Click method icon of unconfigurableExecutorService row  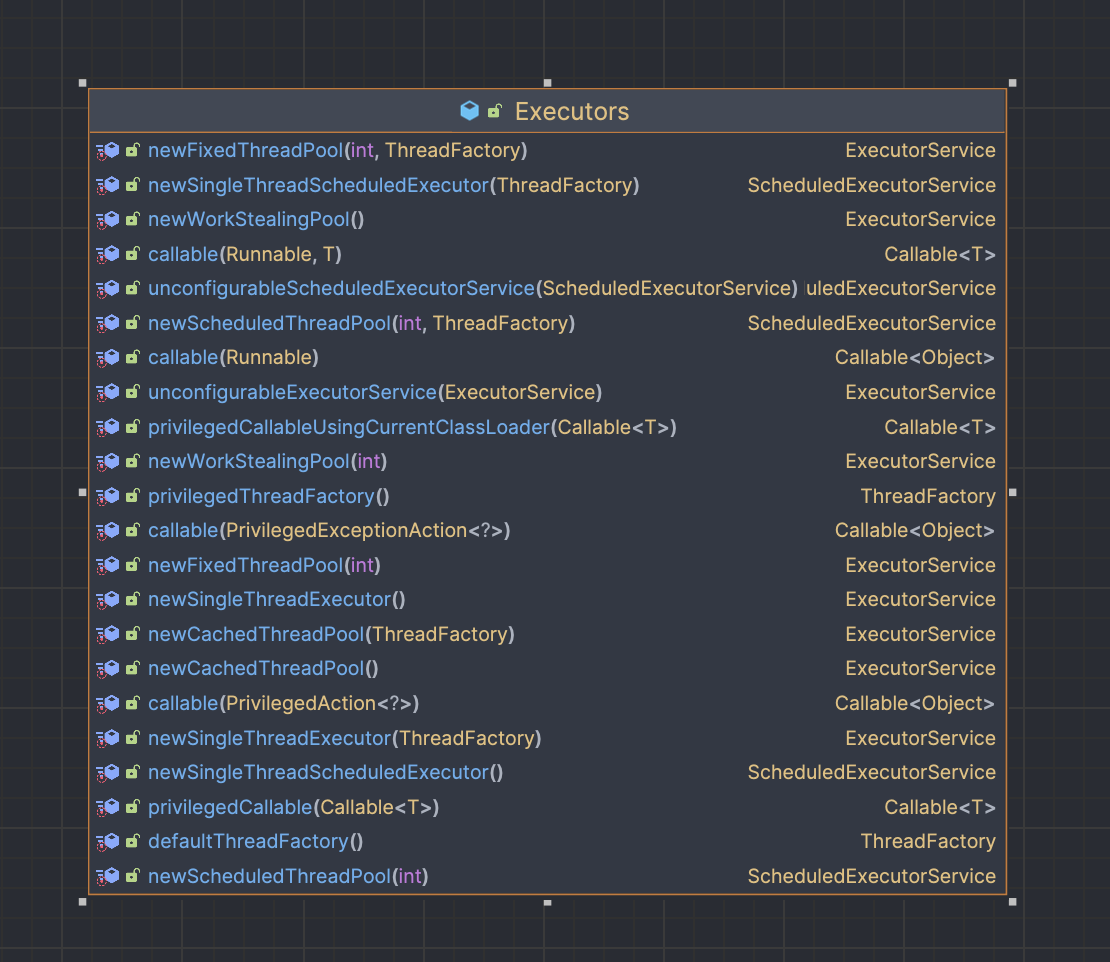click(x=108, y=392)
